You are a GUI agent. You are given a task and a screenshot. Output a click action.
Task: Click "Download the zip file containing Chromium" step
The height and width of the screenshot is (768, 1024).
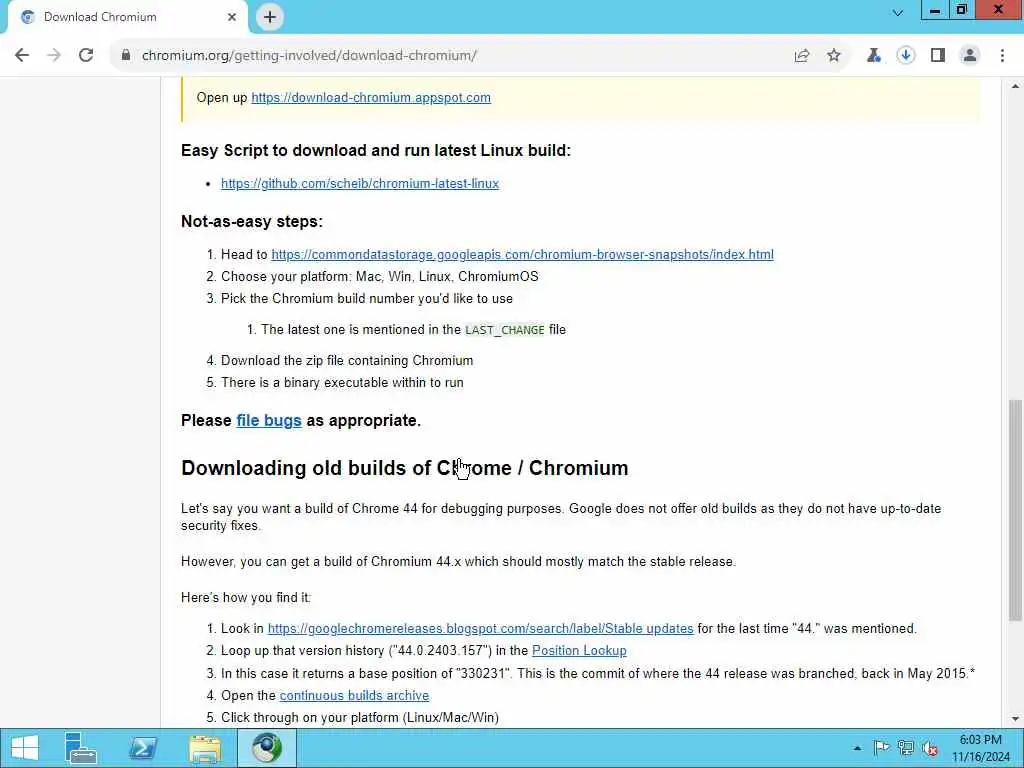pos(347,360)
